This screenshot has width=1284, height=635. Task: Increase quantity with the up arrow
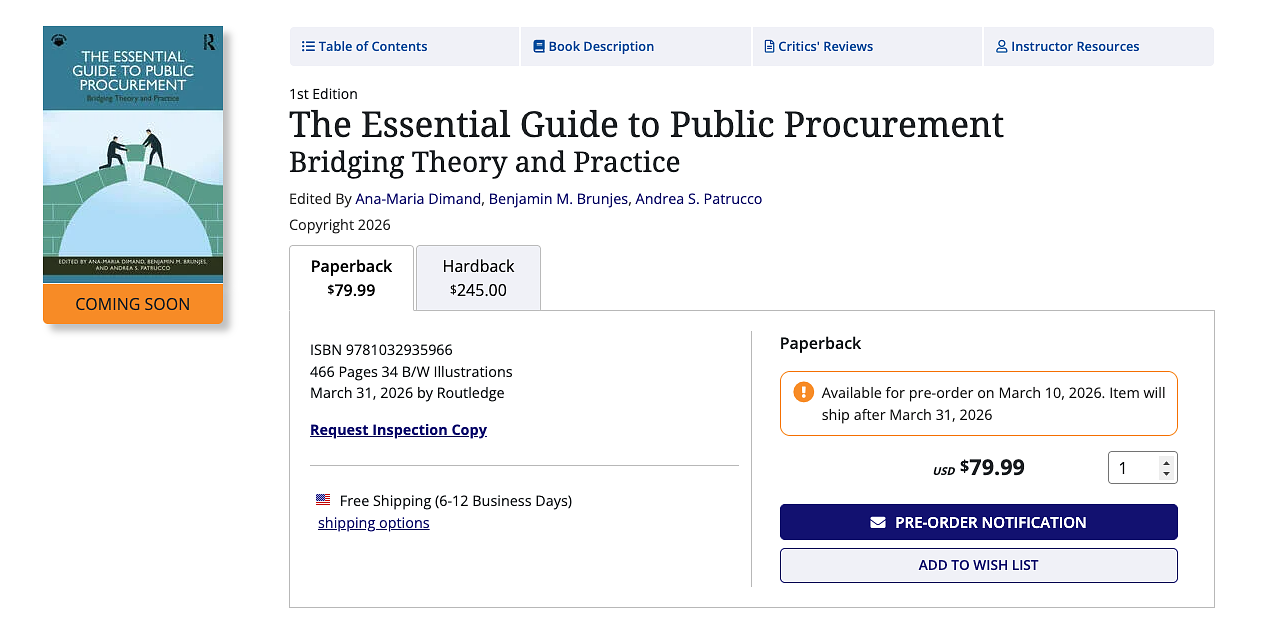coord(1166,462)
